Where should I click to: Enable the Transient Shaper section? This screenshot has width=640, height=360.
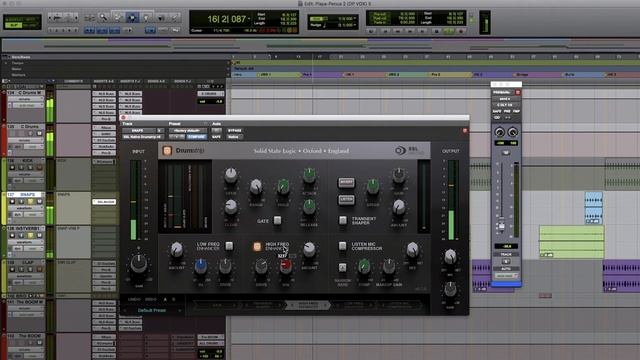343,221
